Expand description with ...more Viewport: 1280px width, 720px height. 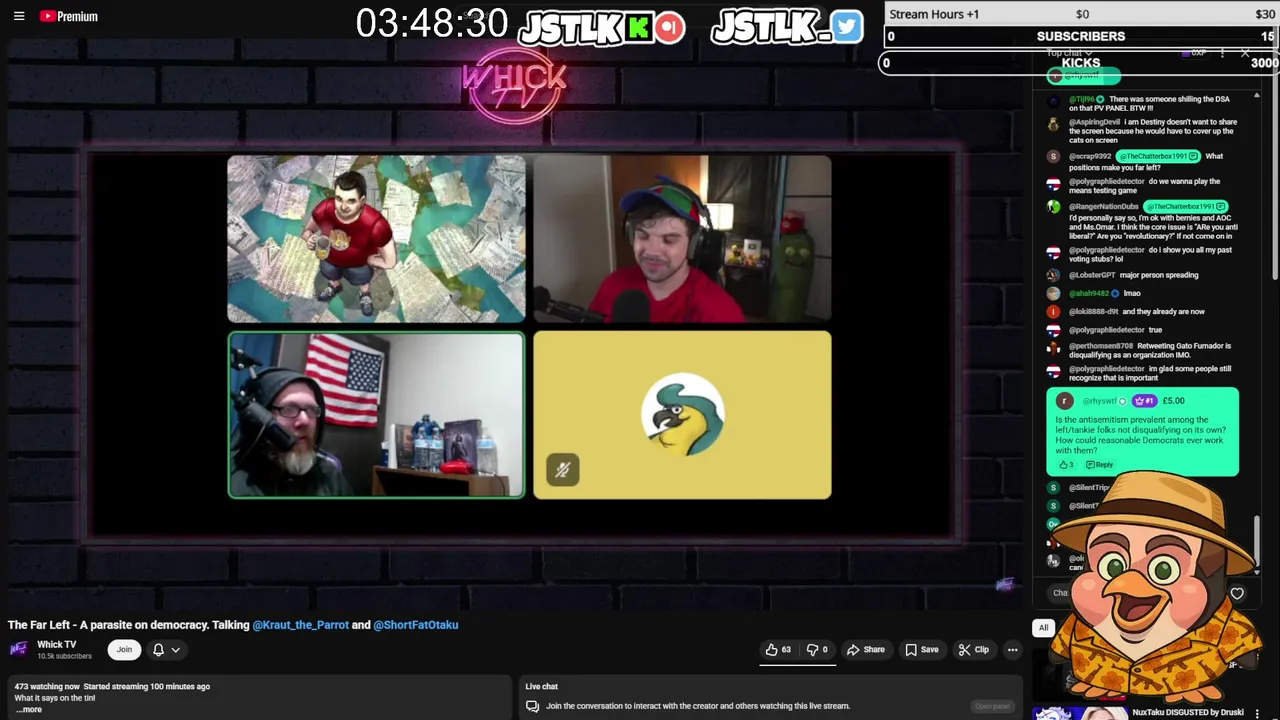coord(28,710)
